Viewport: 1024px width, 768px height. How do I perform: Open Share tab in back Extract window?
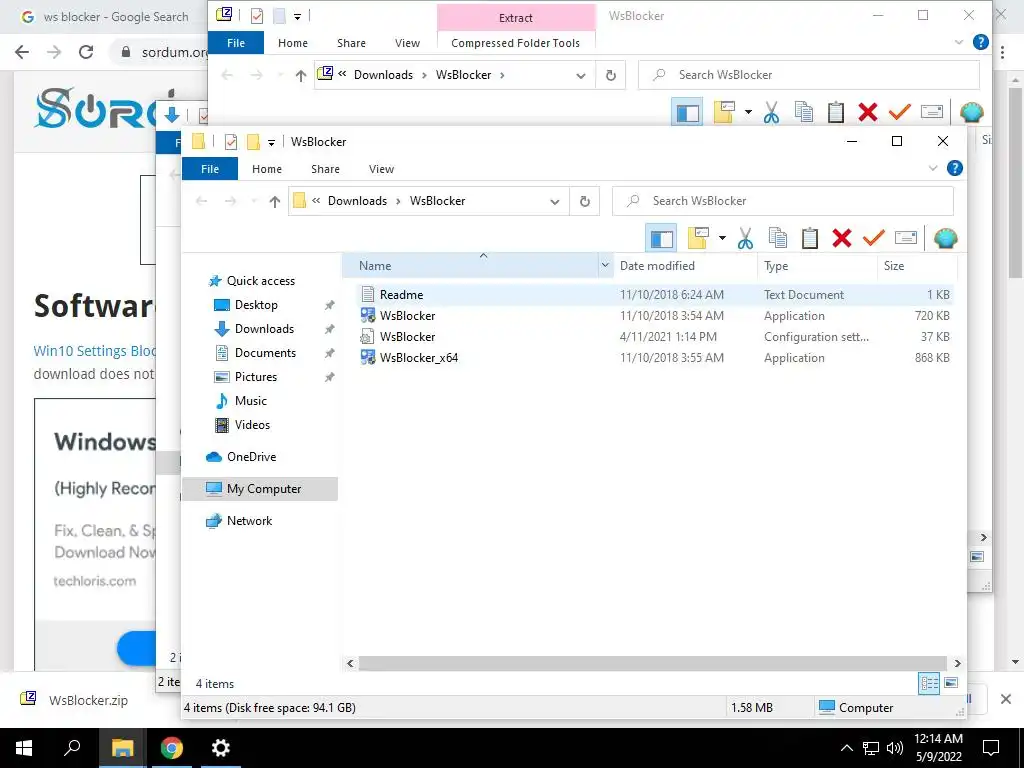point(351,43)
